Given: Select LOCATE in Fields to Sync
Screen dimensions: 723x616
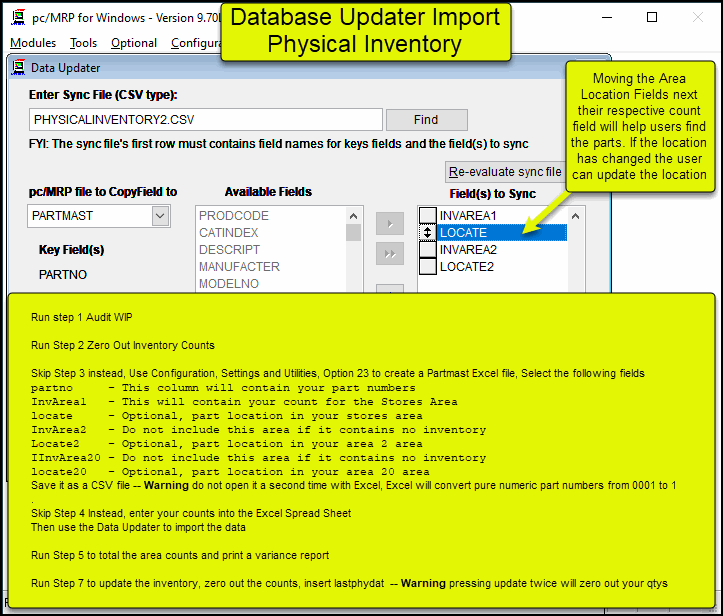Looking at the screenshot, I should tap(502, 233).
